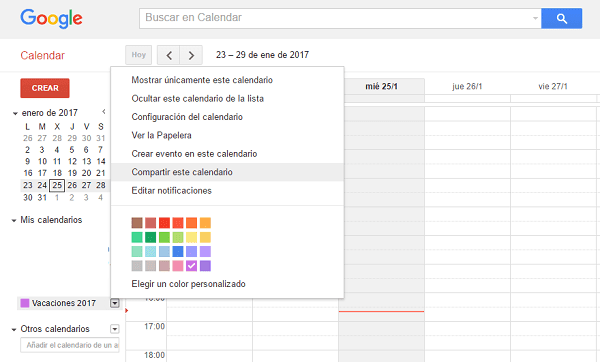The height and width of the screenshot is (362, 600).
Task: Collapse the enero de 2017 mini calendar
Action: tap(15, 113)
